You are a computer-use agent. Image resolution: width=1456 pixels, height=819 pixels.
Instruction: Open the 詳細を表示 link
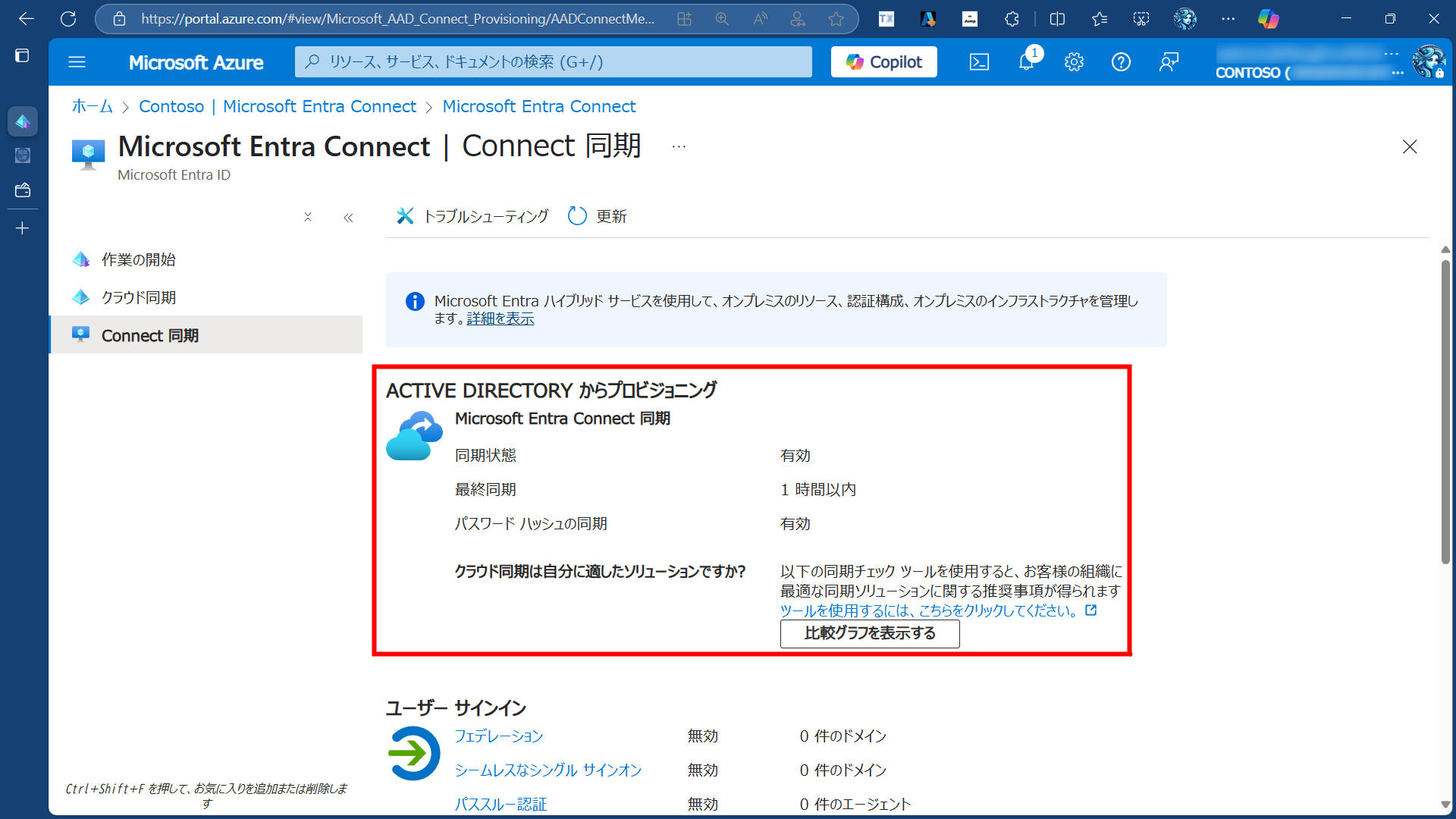pyautogui.click(x=500, y=319)
